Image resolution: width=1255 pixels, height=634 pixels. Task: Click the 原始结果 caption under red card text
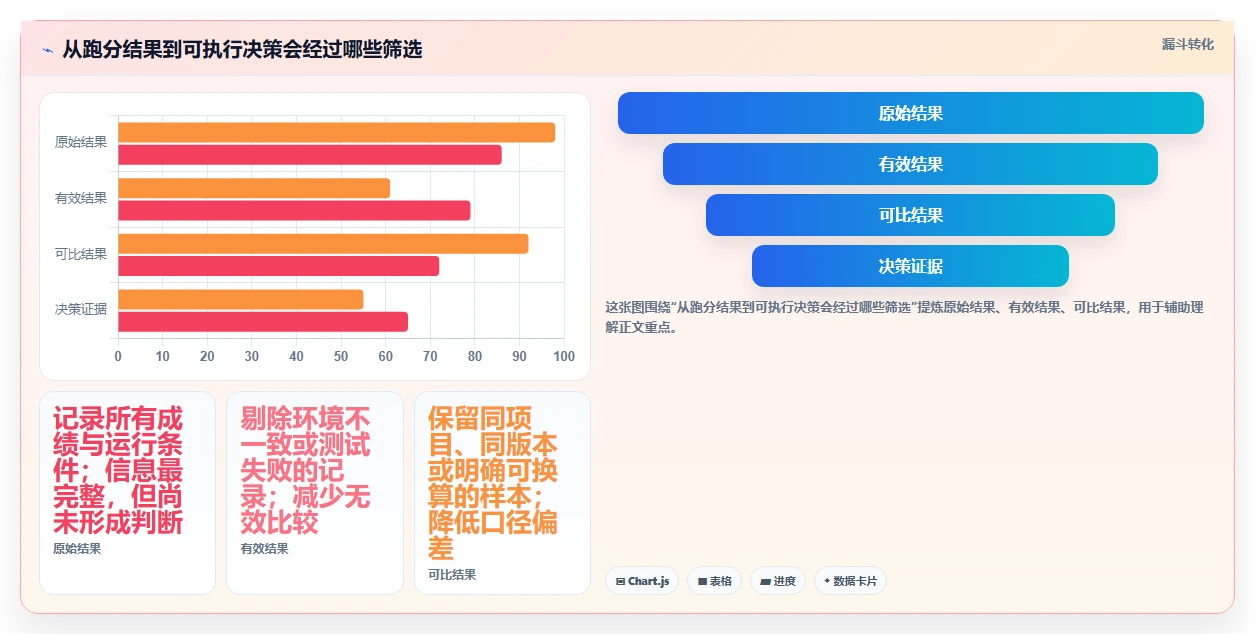pyautogui.click(x=77, y=549)
